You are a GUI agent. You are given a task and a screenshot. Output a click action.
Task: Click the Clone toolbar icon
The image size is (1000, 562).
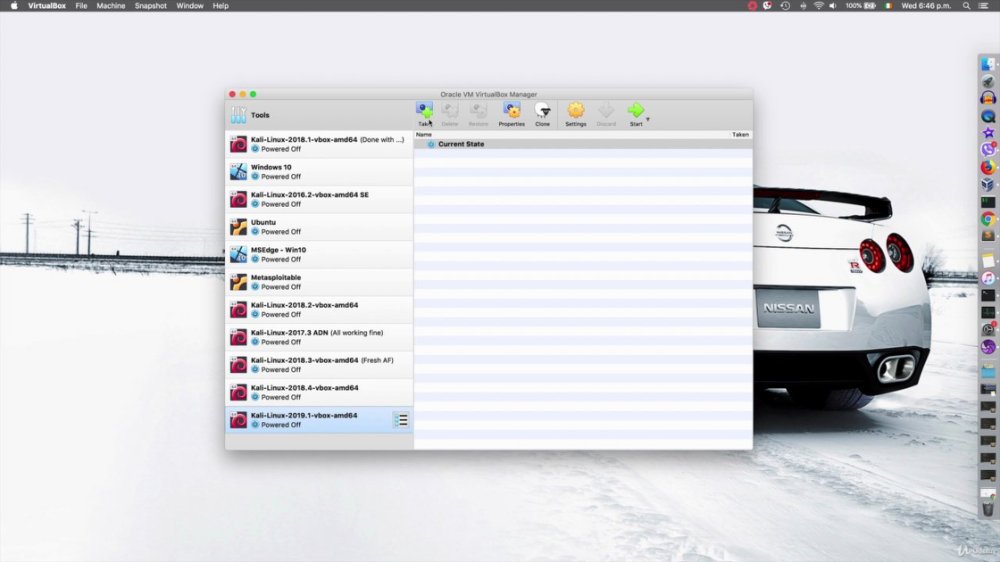(x=542, y=114)
